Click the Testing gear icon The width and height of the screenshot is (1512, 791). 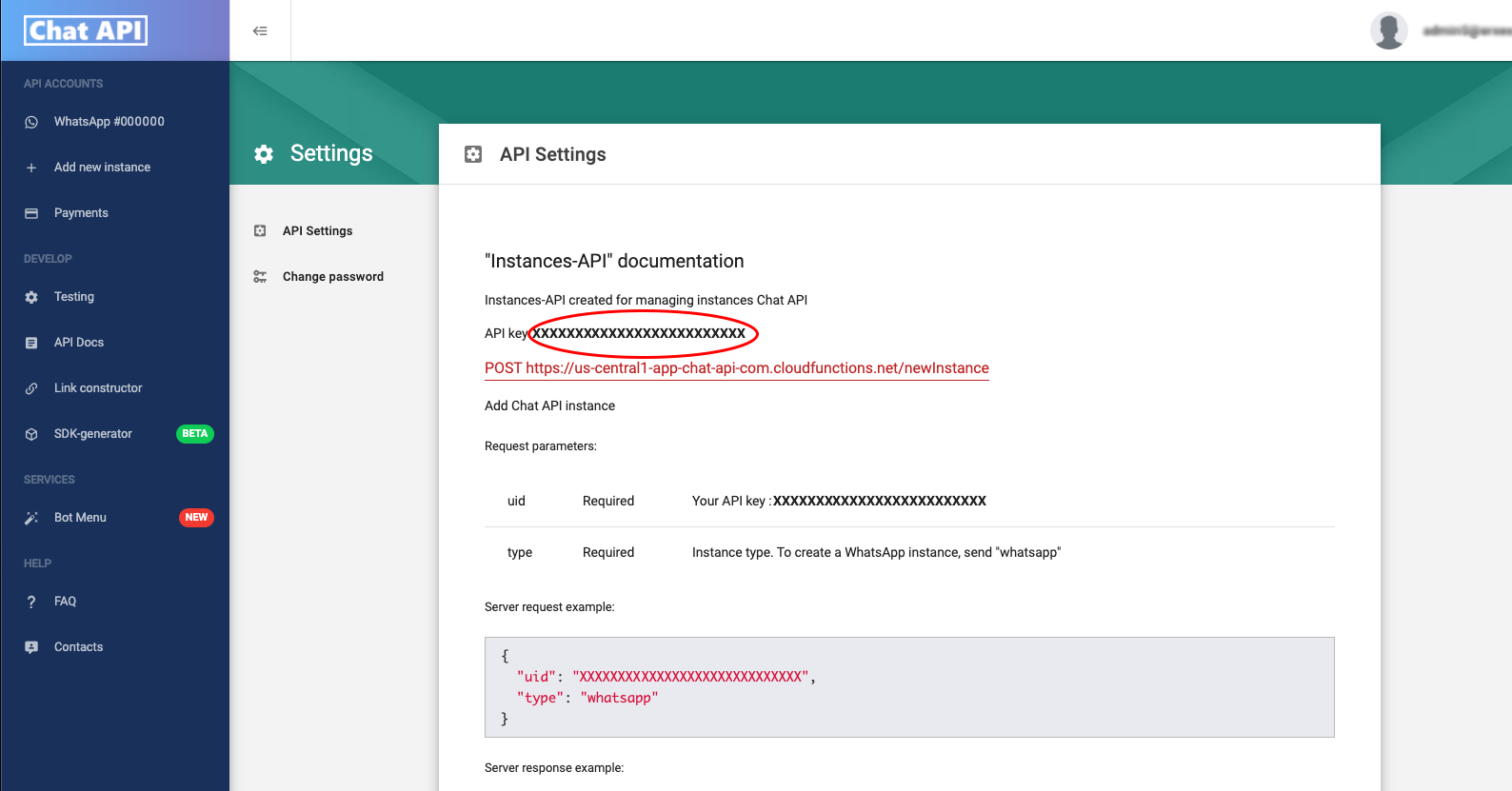(31, 297)
